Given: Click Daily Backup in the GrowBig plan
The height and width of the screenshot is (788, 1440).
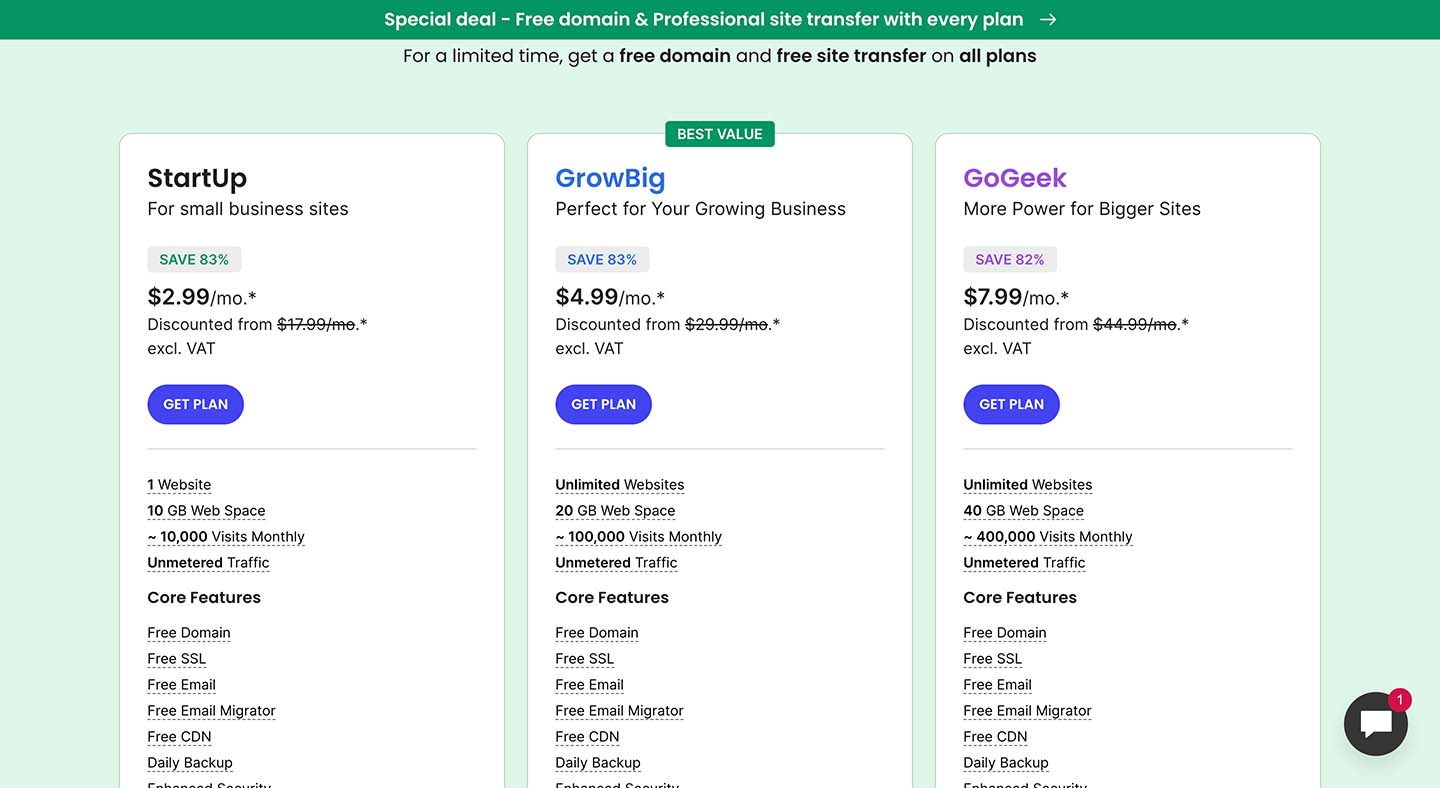Looking at the screenshot, I should point(598,763).
